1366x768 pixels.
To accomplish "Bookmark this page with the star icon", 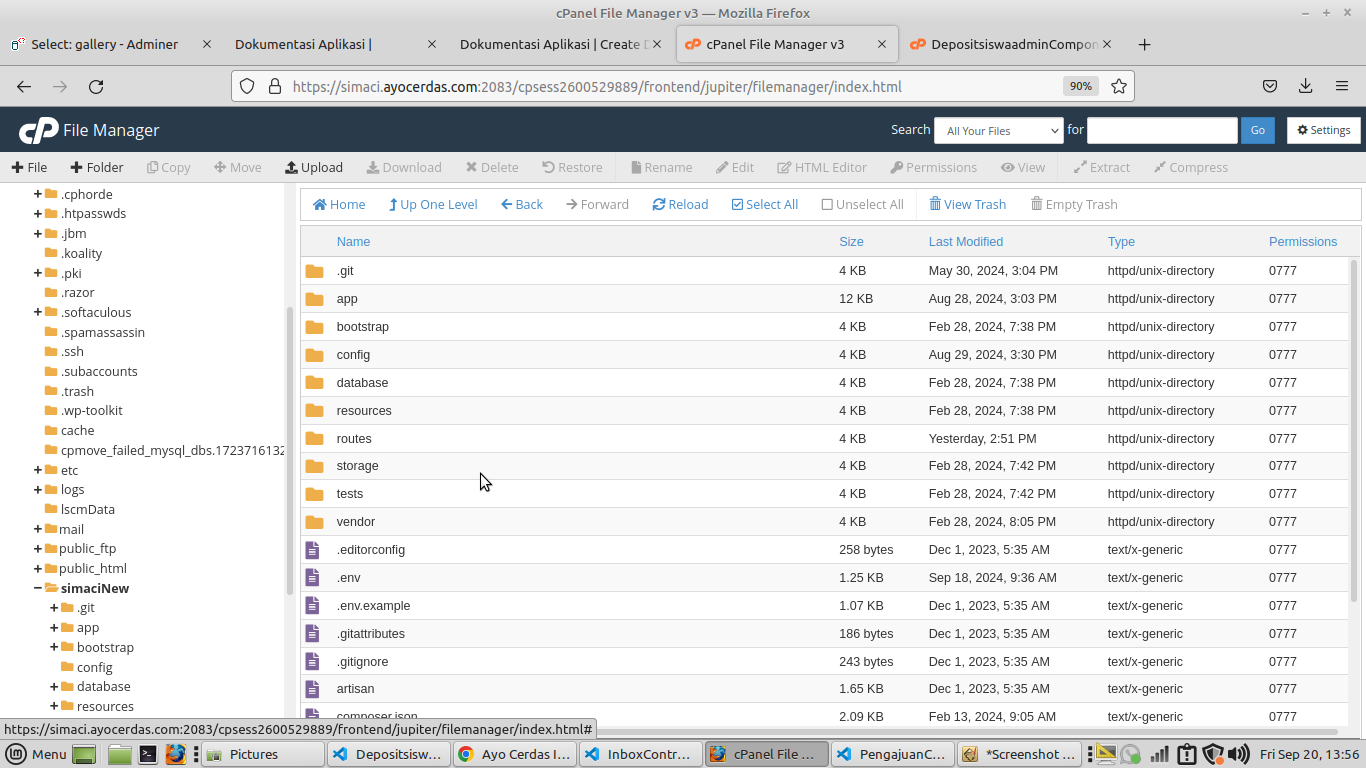I will tap(1119, 86).
